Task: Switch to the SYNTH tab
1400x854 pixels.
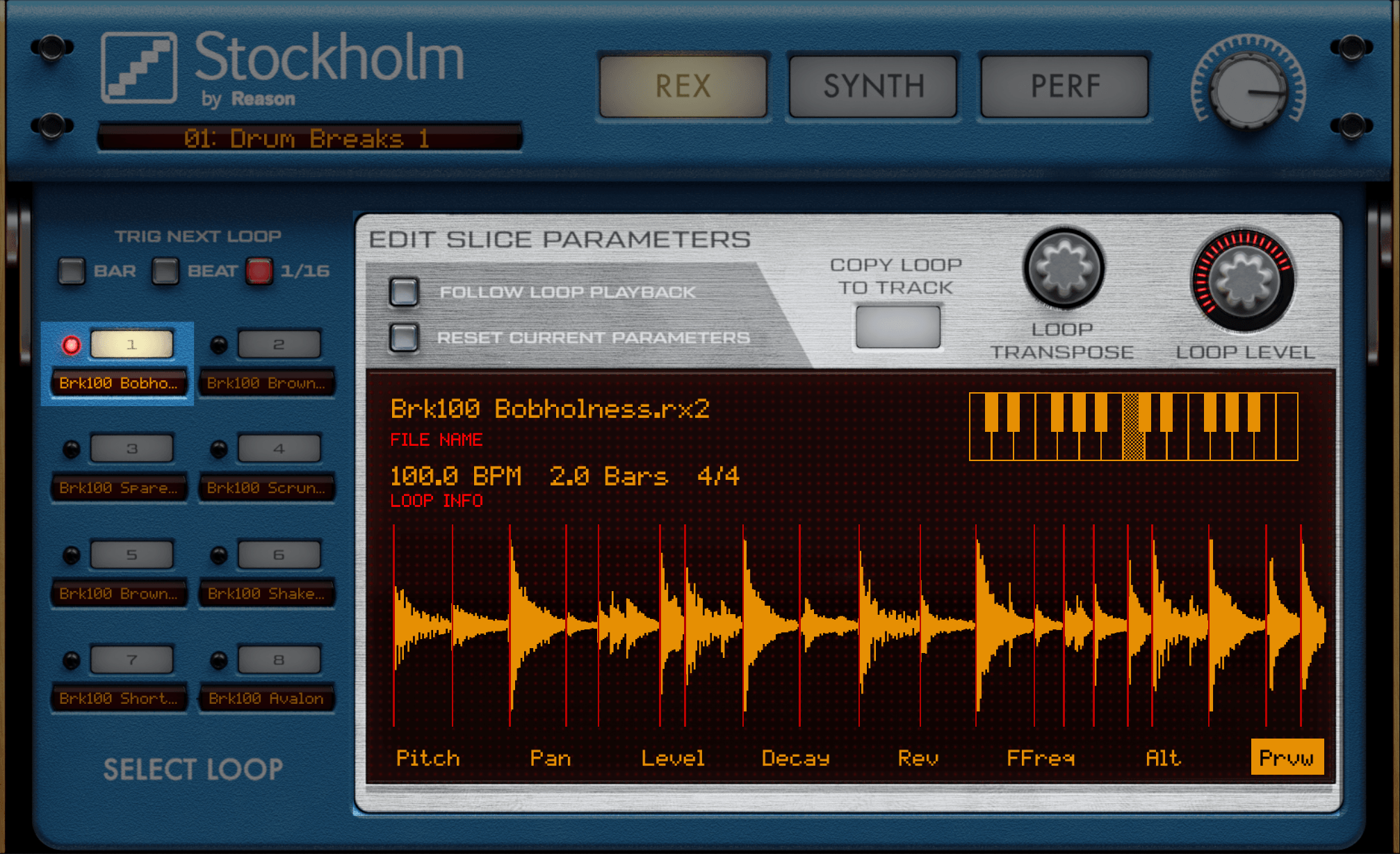Action: [x=873, y=87]
